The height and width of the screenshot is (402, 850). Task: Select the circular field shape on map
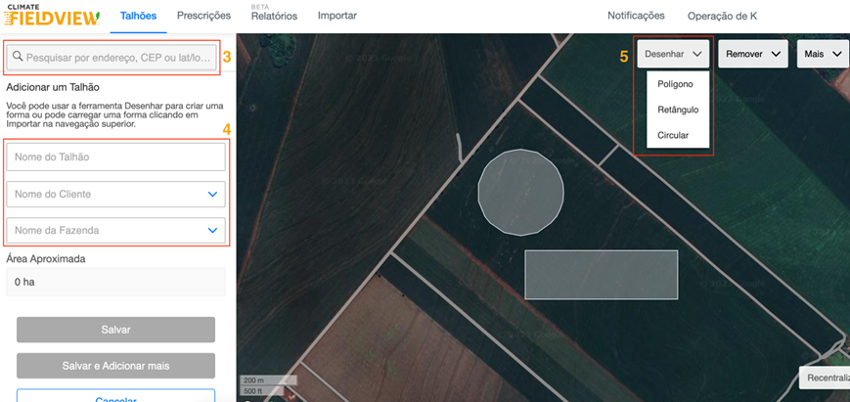coord(520,192)
